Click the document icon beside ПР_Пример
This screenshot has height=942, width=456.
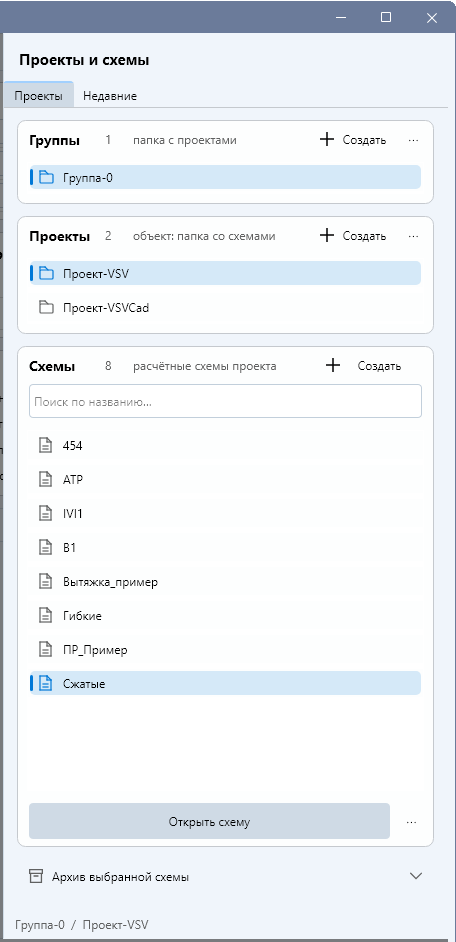(46, 649)
